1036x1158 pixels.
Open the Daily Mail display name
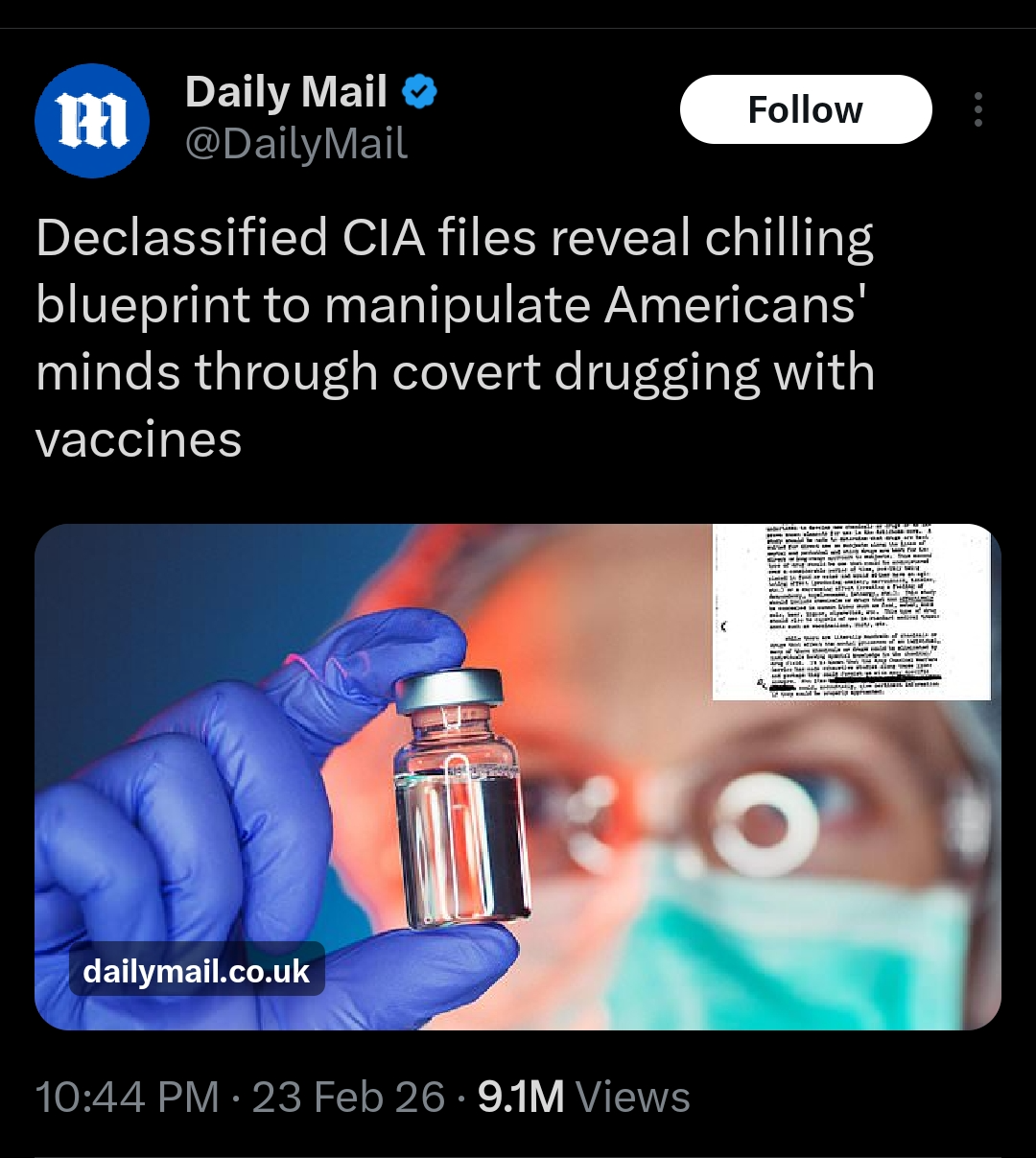coord(286,92)
